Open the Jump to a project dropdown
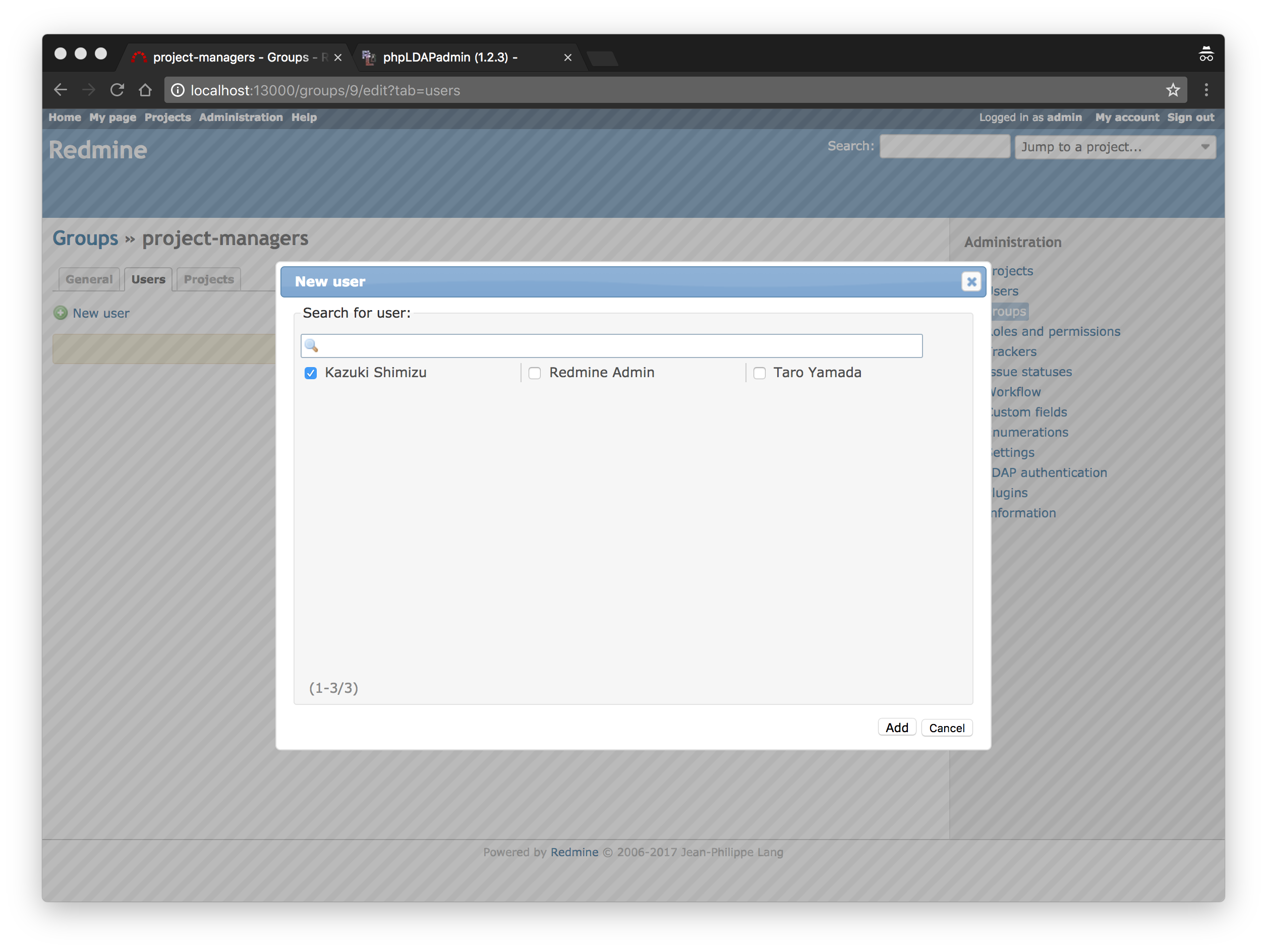This screenshot has height=952, width=1267. pos(1114,147)
